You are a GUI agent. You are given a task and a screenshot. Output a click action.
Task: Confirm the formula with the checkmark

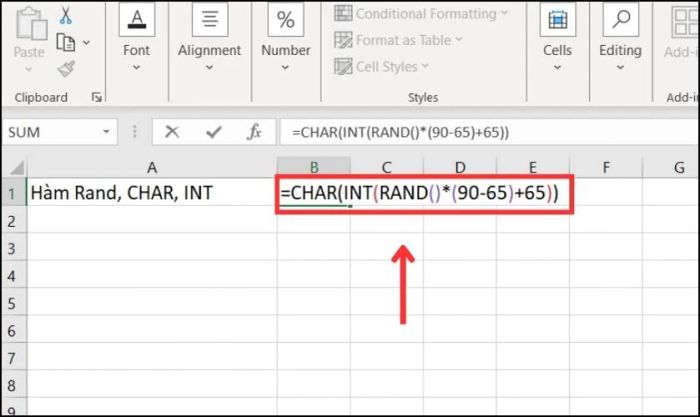point(214,132)
